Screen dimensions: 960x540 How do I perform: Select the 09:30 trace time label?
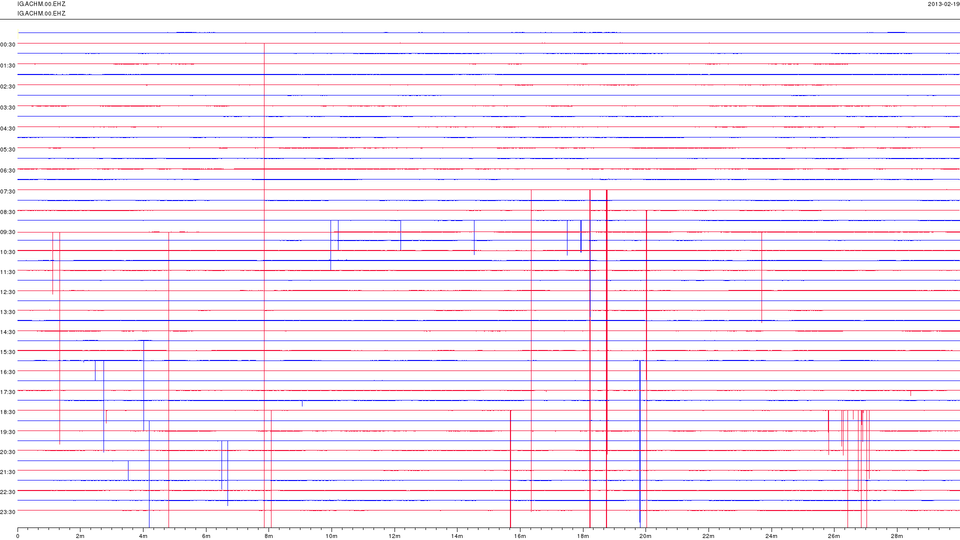(x=7, y=232)
